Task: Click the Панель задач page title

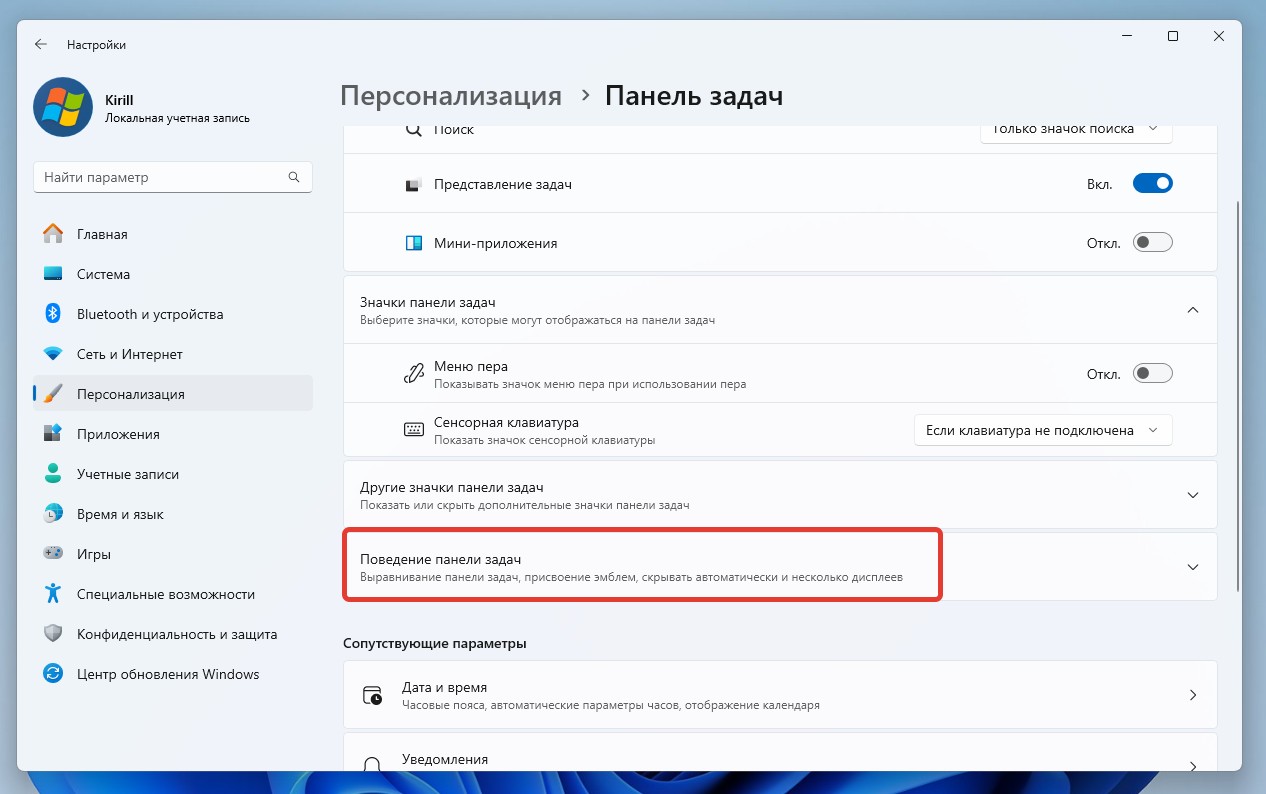Action: (x=694, y=96)
